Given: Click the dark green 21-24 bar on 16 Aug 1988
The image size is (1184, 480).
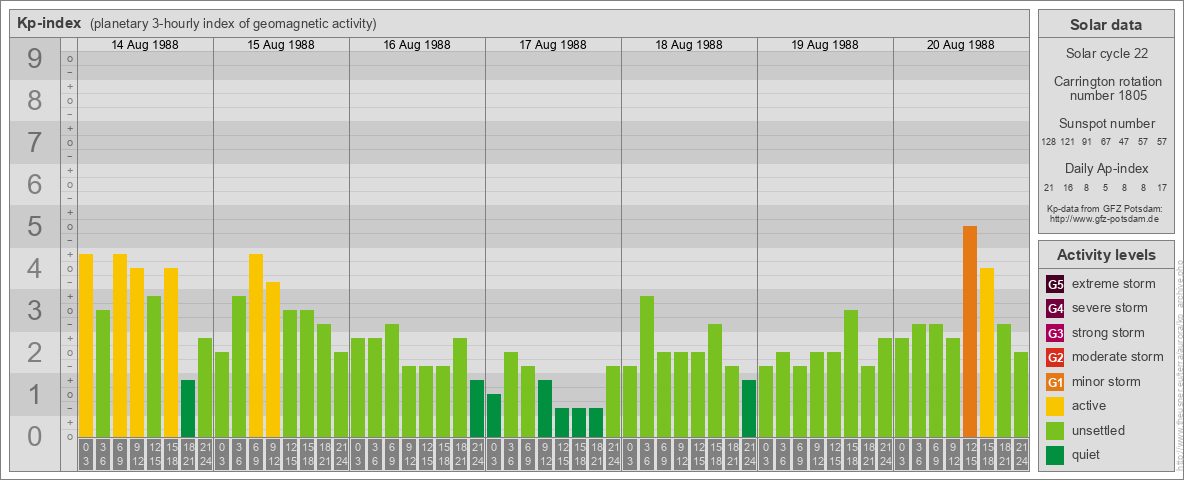Looking at the screenshot, I should (476, 408).
